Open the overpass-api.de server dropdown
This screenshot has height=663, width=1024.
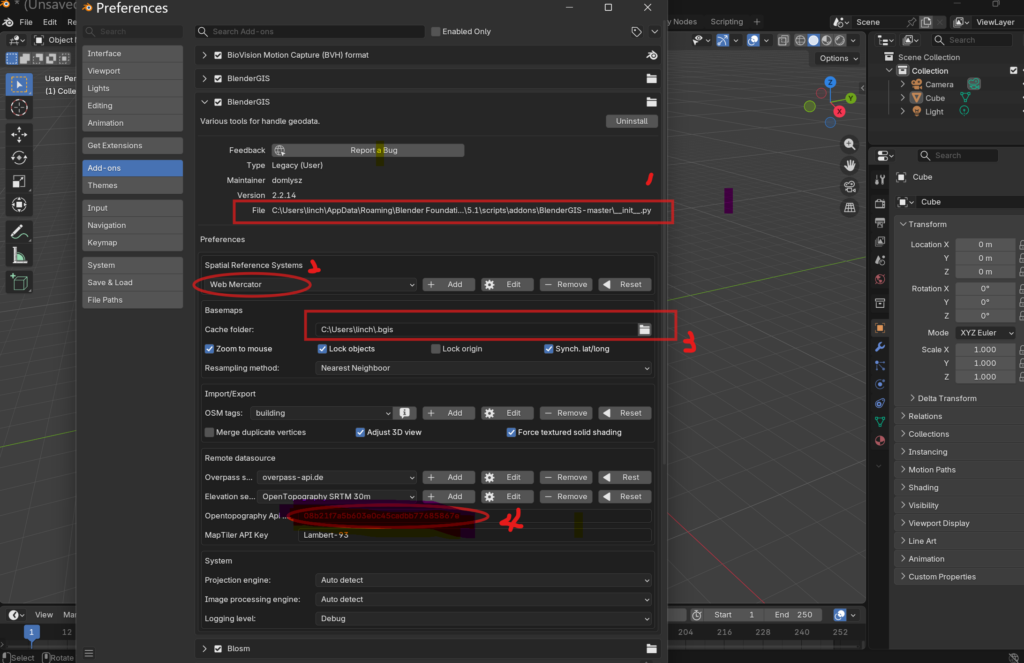pos(337,477)
